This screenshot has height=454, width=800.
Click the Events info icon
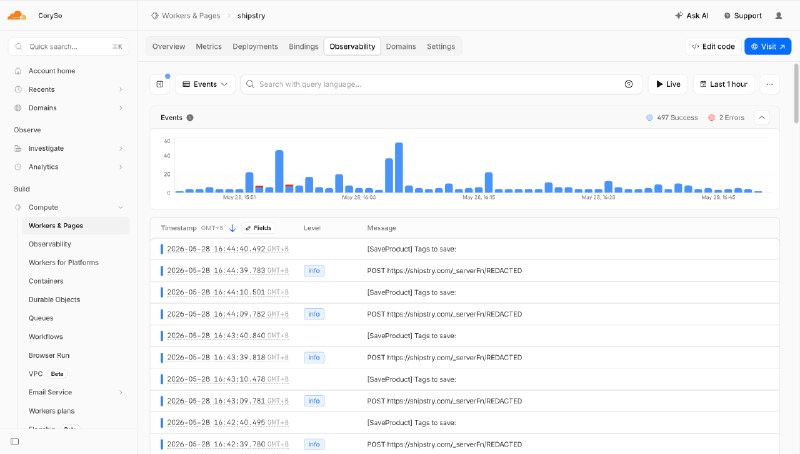click(x=190, y=118)
